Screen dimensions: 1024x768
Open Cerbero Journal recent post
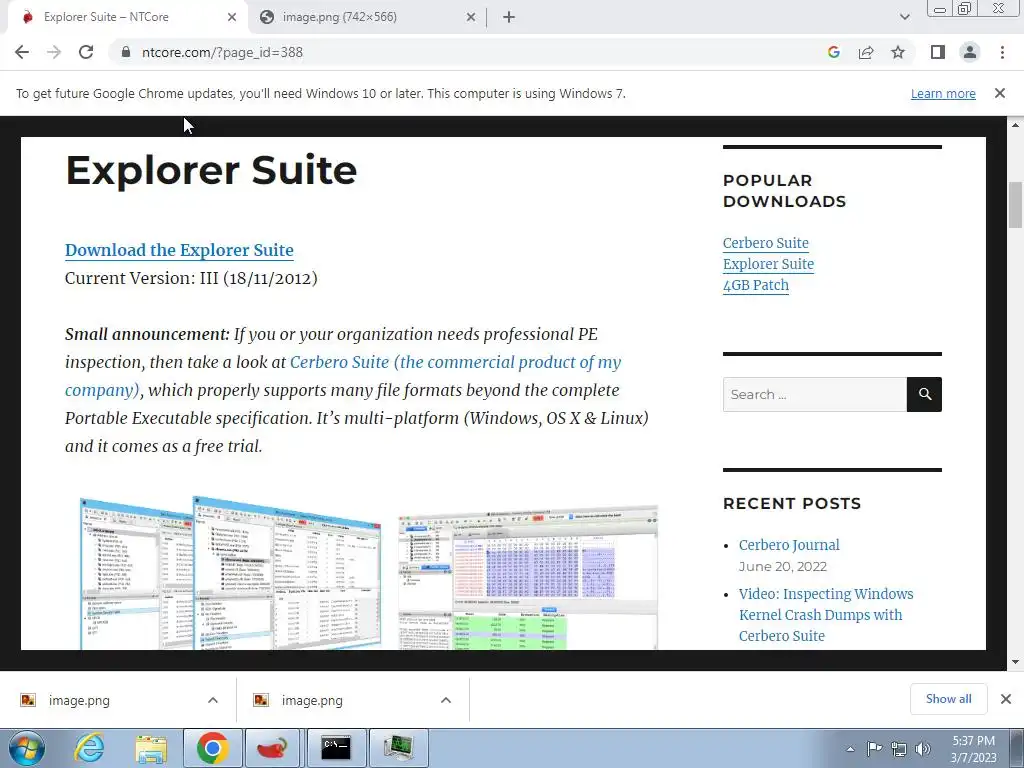pos(789,545)
